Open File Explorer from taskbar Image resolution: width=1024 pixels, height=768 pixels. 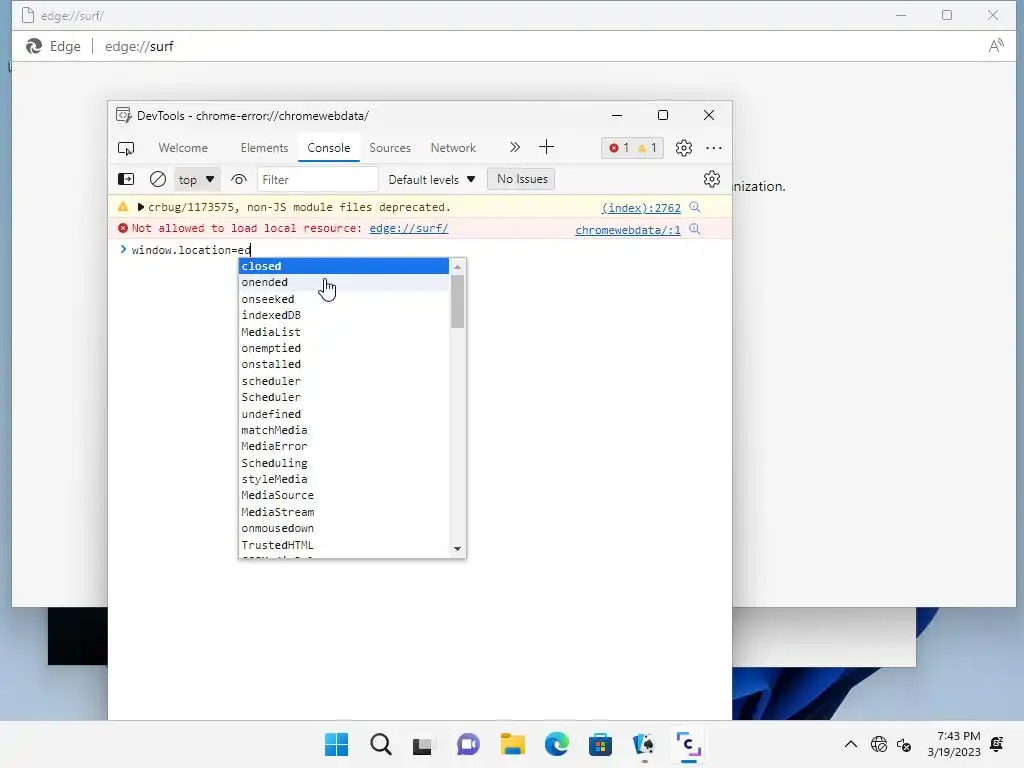513,744
